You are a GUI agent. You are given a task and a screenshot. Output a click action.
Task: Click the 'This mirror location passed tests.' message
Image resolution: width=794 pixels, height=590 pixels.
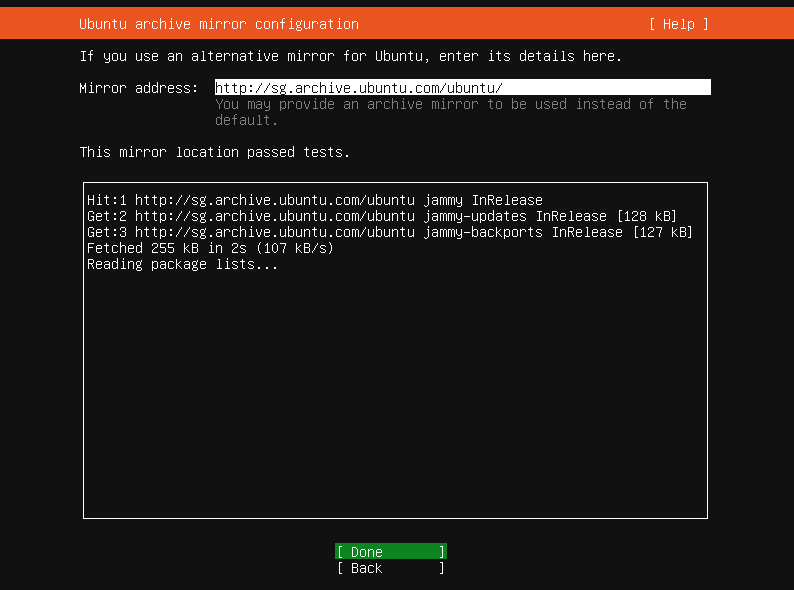click(214, 152)
